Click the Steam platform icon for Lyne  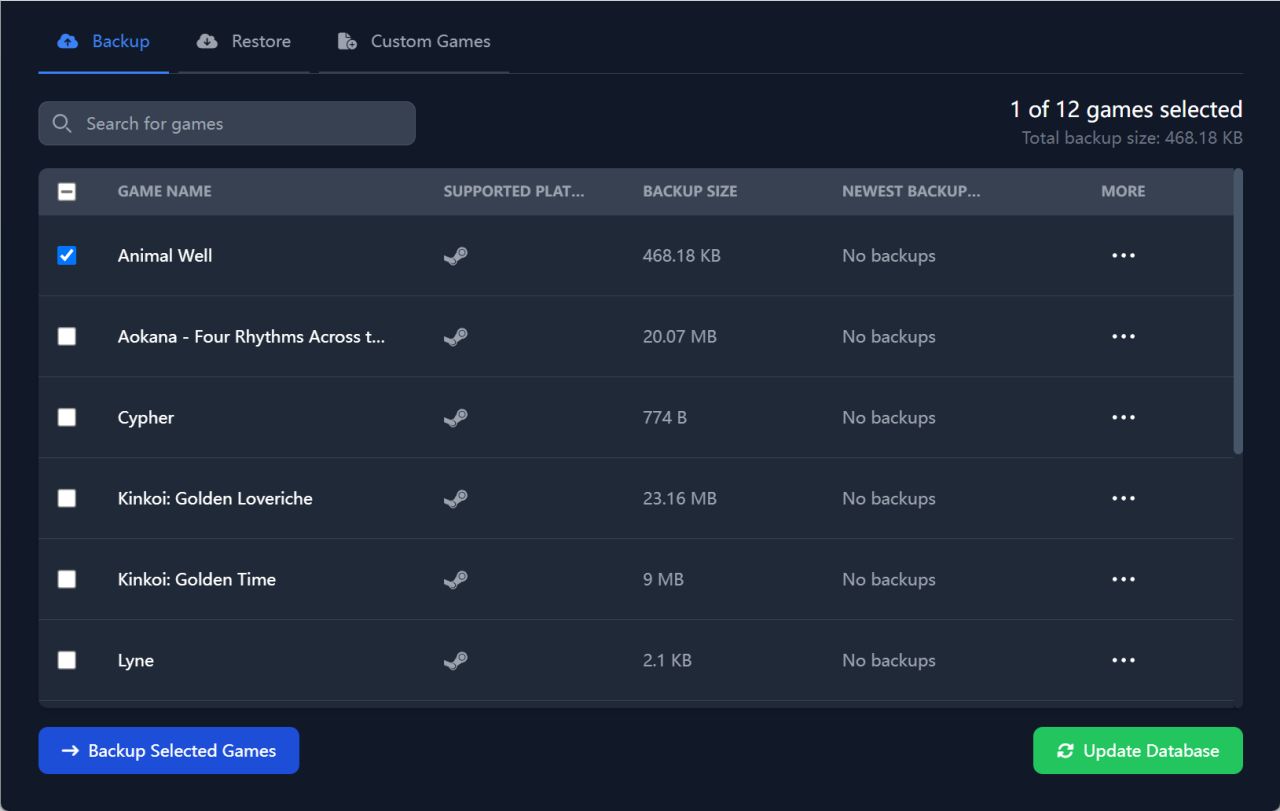456,661
